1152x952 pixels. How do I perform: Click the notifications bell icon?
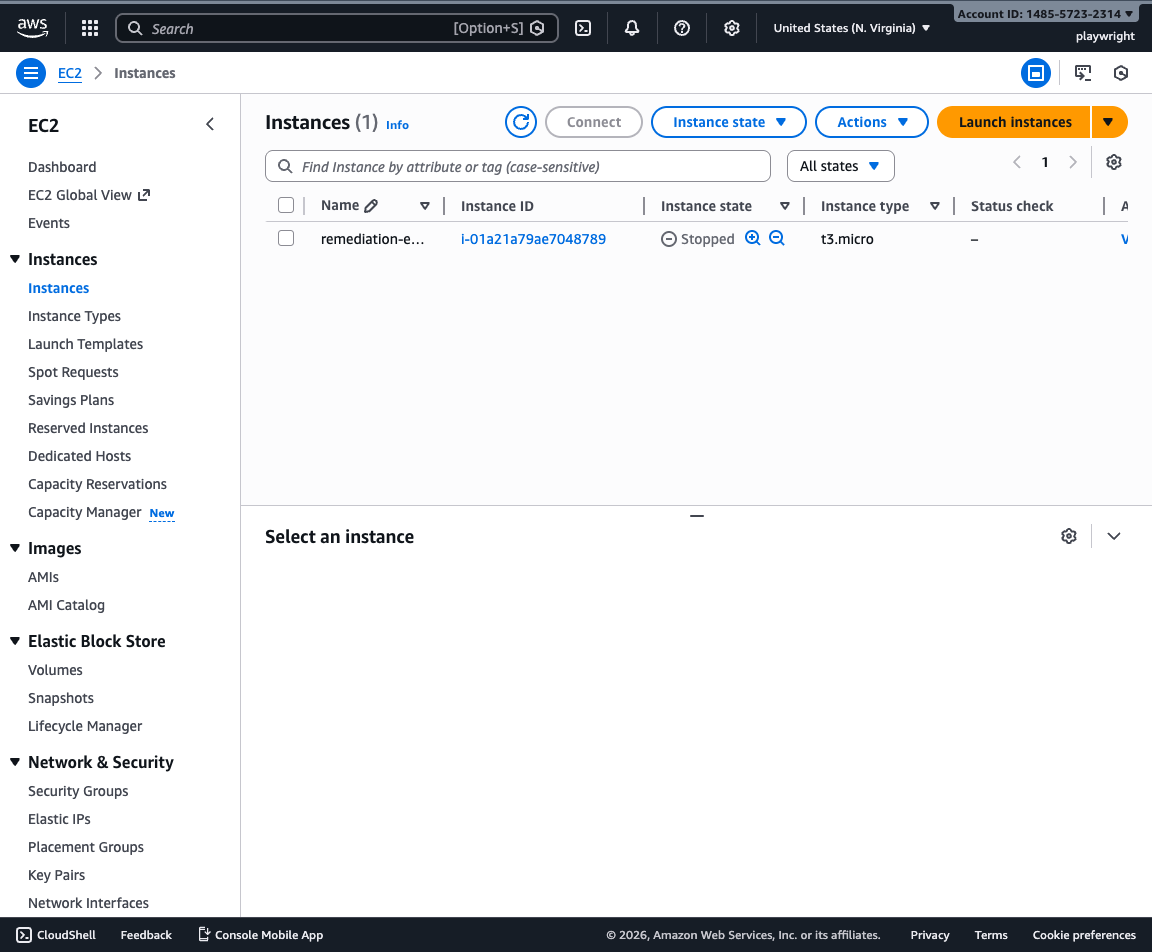coord(632,28)
